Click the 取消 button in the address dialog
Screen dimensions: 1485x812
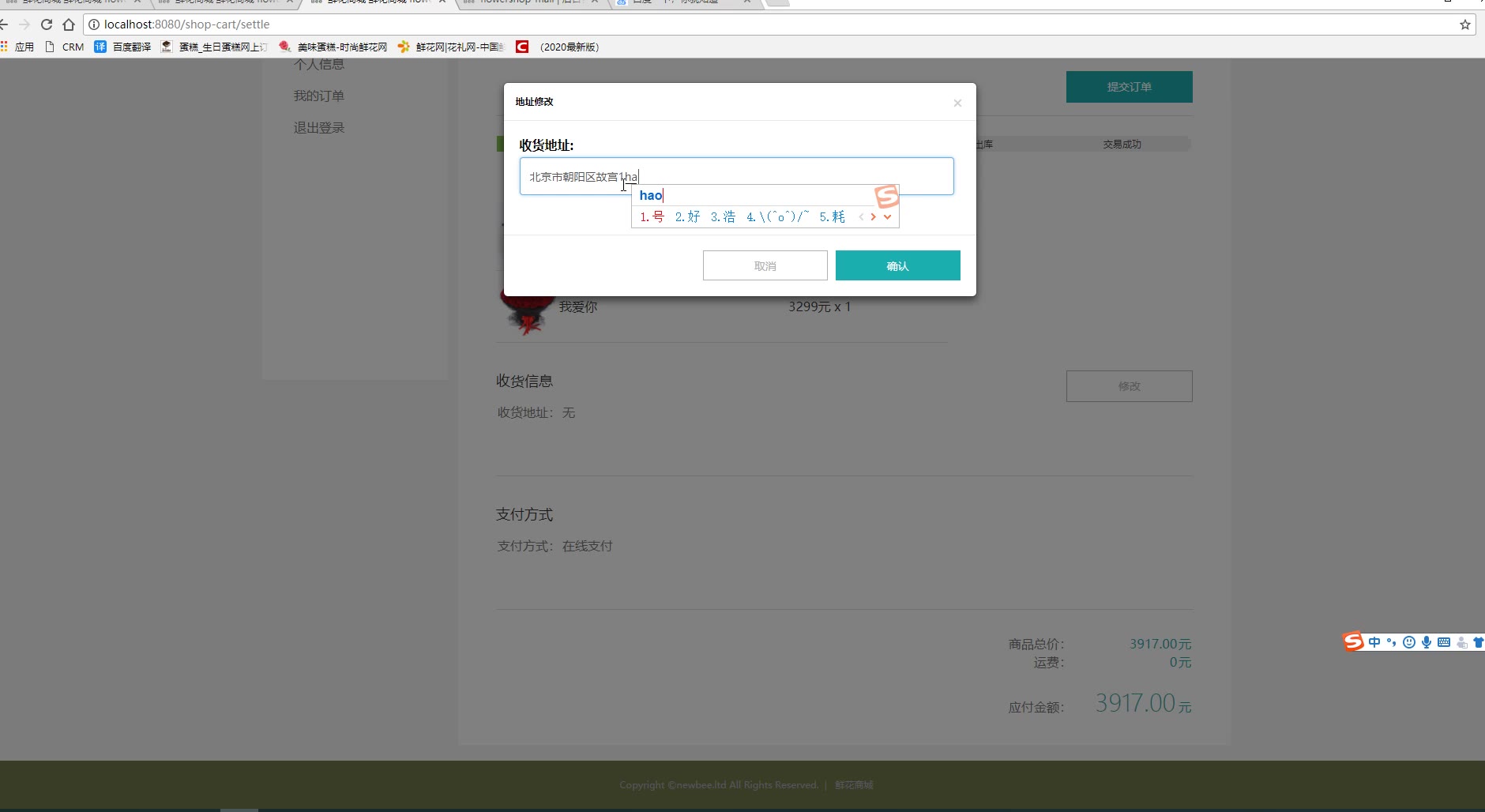click(765, 265)
